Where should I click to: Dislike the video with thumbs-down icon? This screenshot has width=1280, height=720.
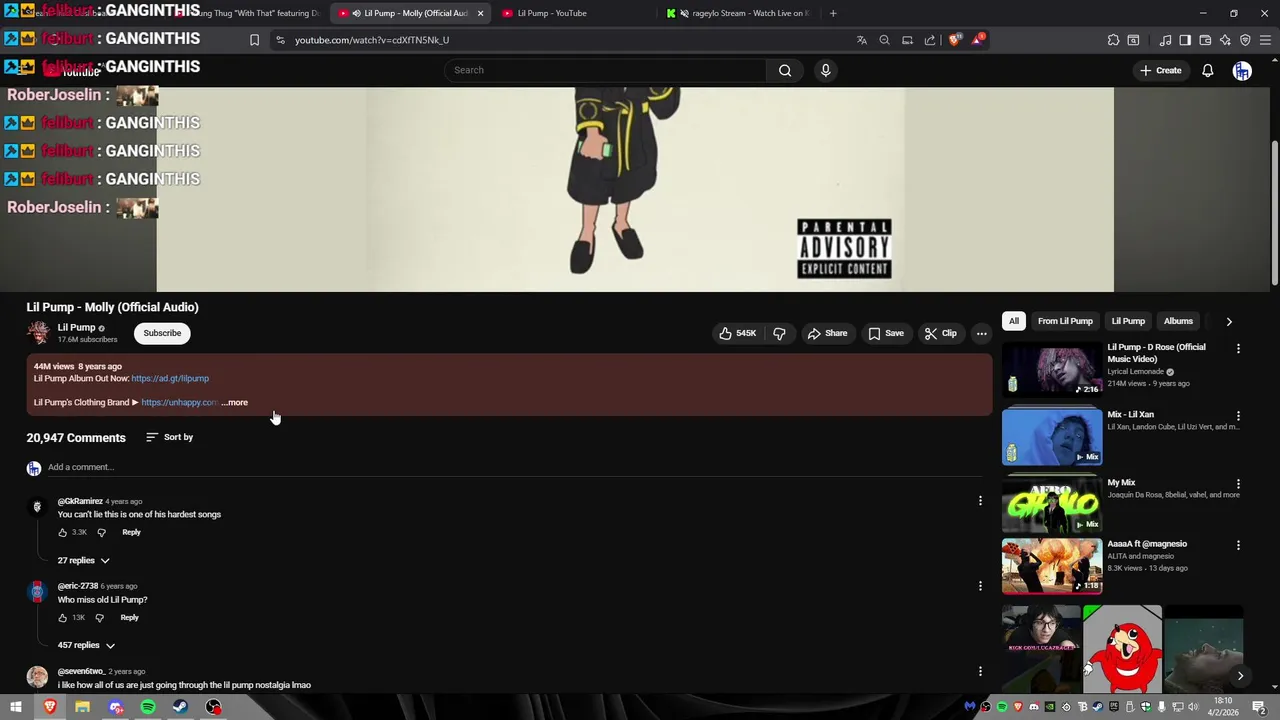[x=779, y=333]
